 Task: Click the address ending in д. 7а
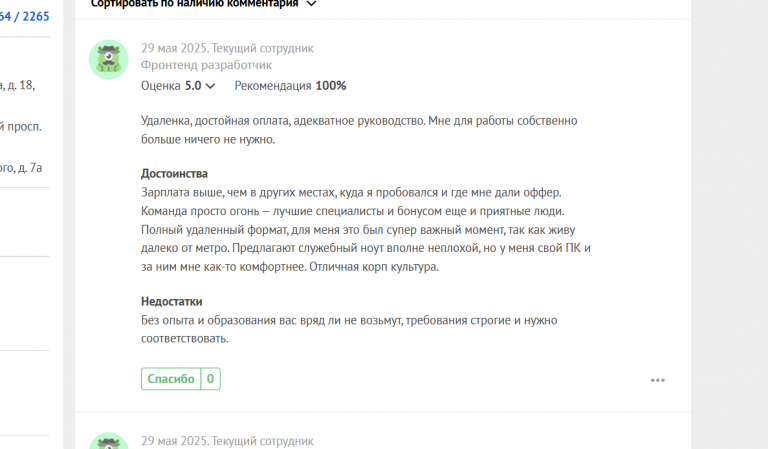tap(21, 167)
